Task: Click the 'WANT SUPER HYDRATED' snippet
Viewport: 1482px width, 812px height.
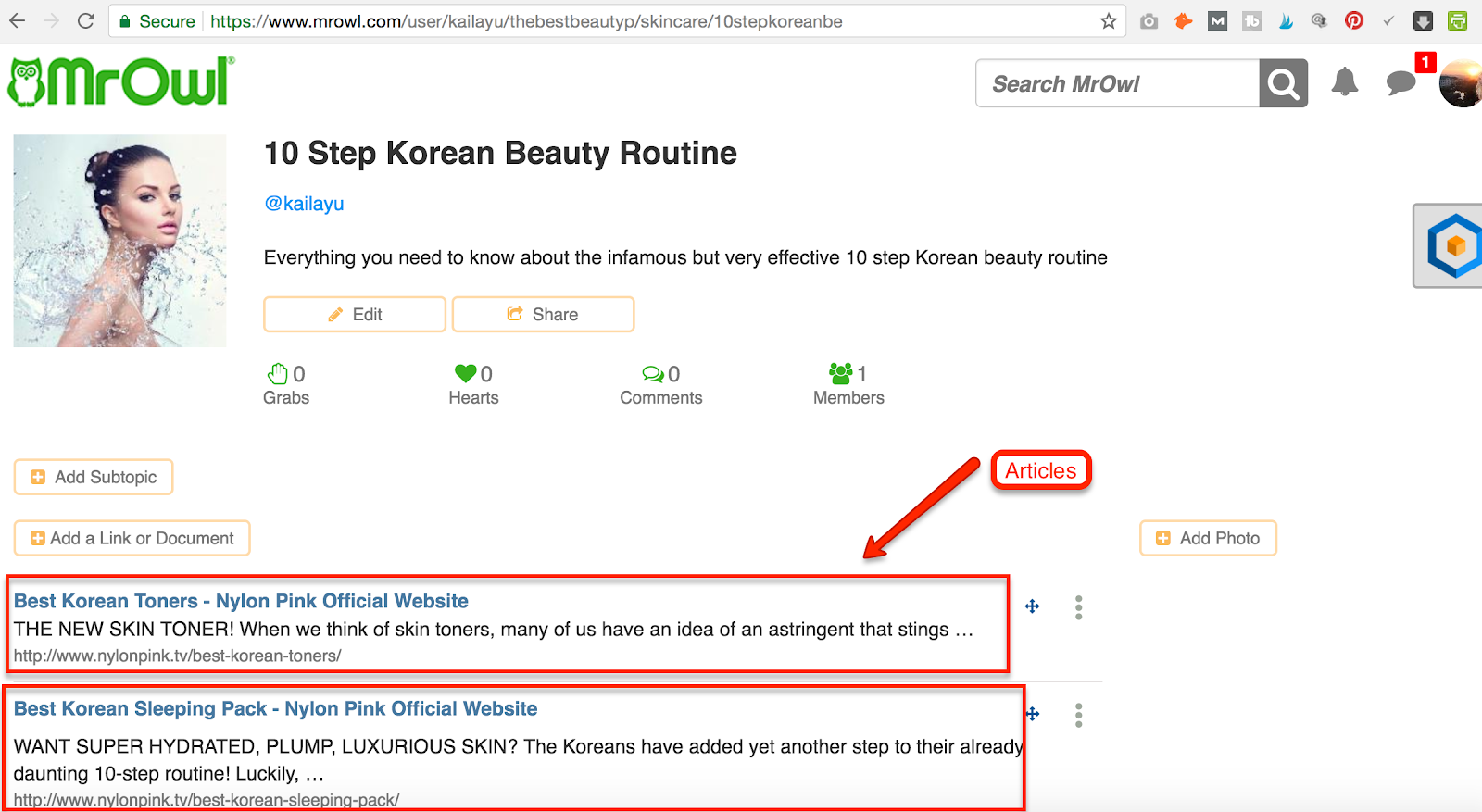Action: click(519, 759)
